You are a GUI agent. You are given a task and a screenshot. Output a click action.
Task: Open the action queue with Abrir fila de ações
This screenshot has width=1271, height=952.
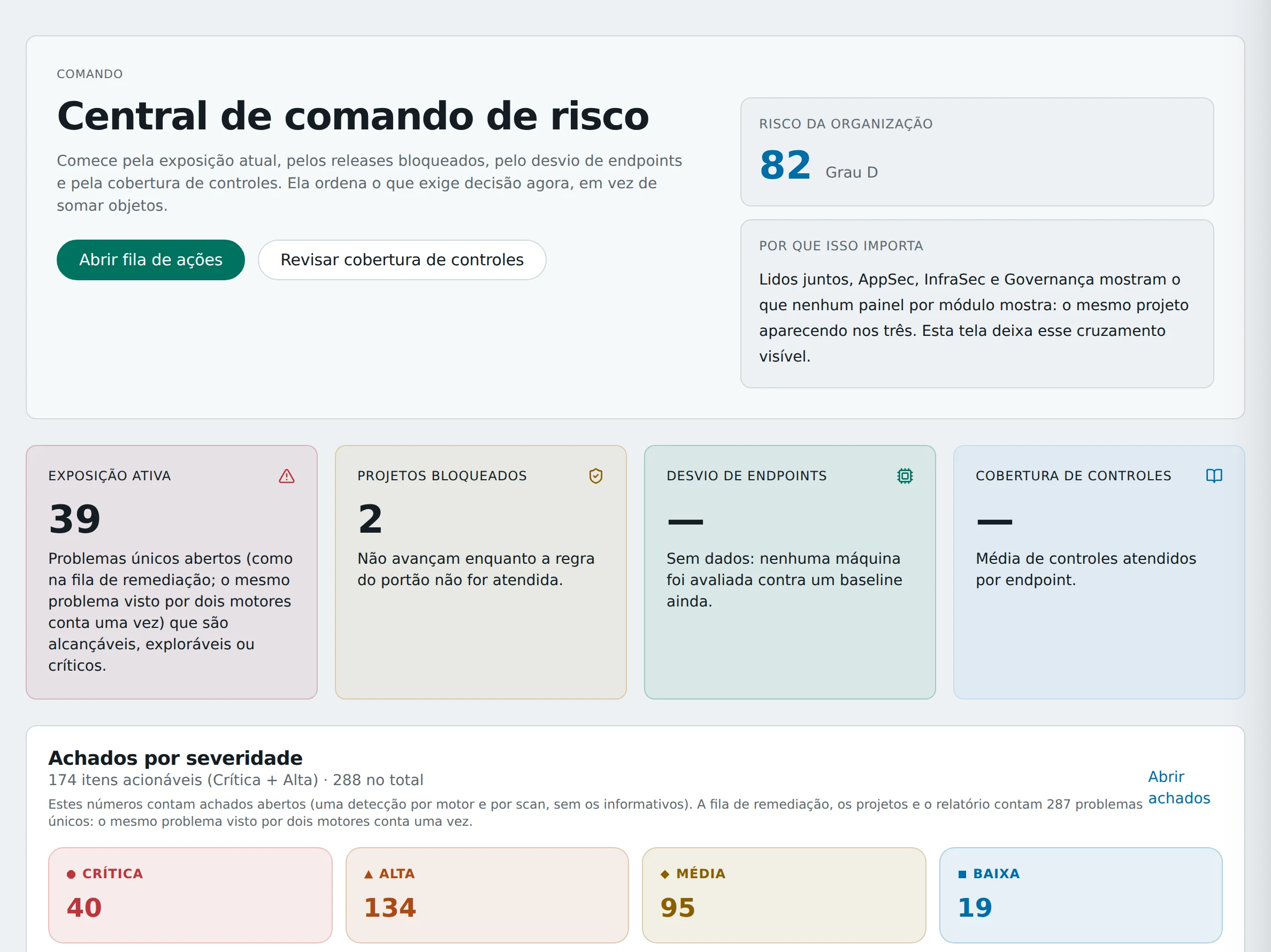point(150,260)
